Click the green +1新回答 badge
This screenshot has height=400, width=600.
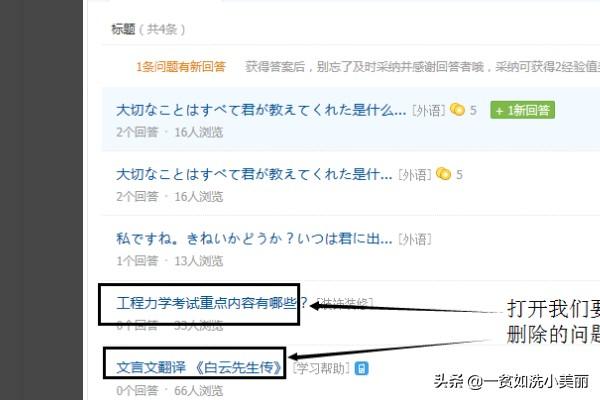[x=522, y=110]
